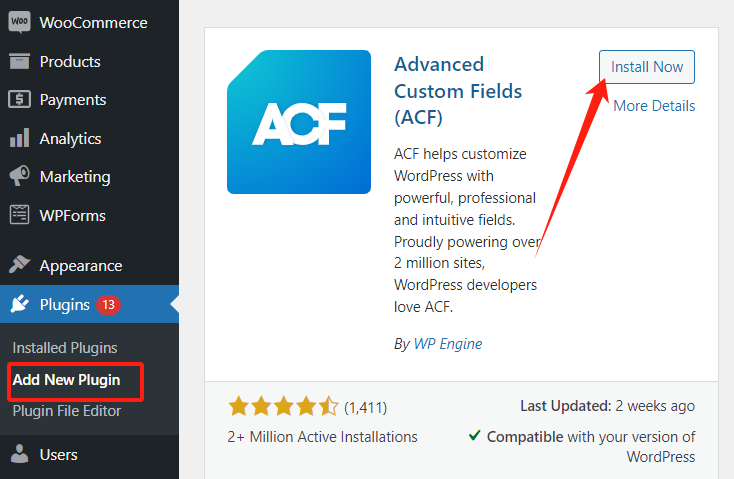Click the Marketing megaphone icon
This screenshot has width=734, height=479.
(19, 177)
